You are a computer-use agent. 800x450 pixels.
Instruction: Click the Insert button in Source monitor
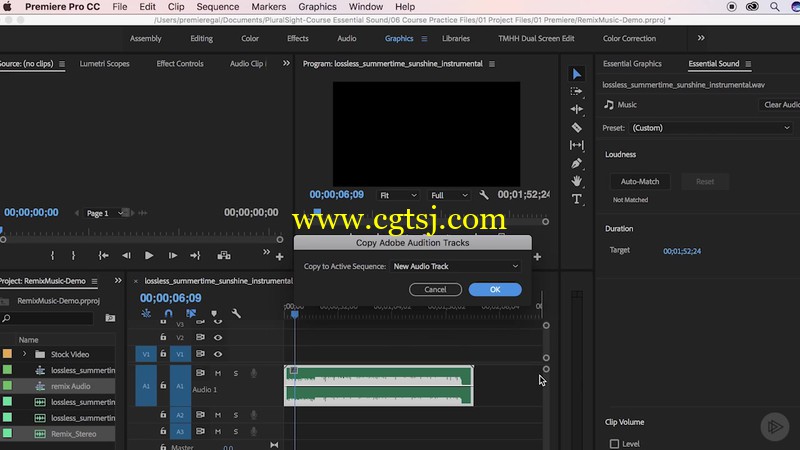click(224, 256)
